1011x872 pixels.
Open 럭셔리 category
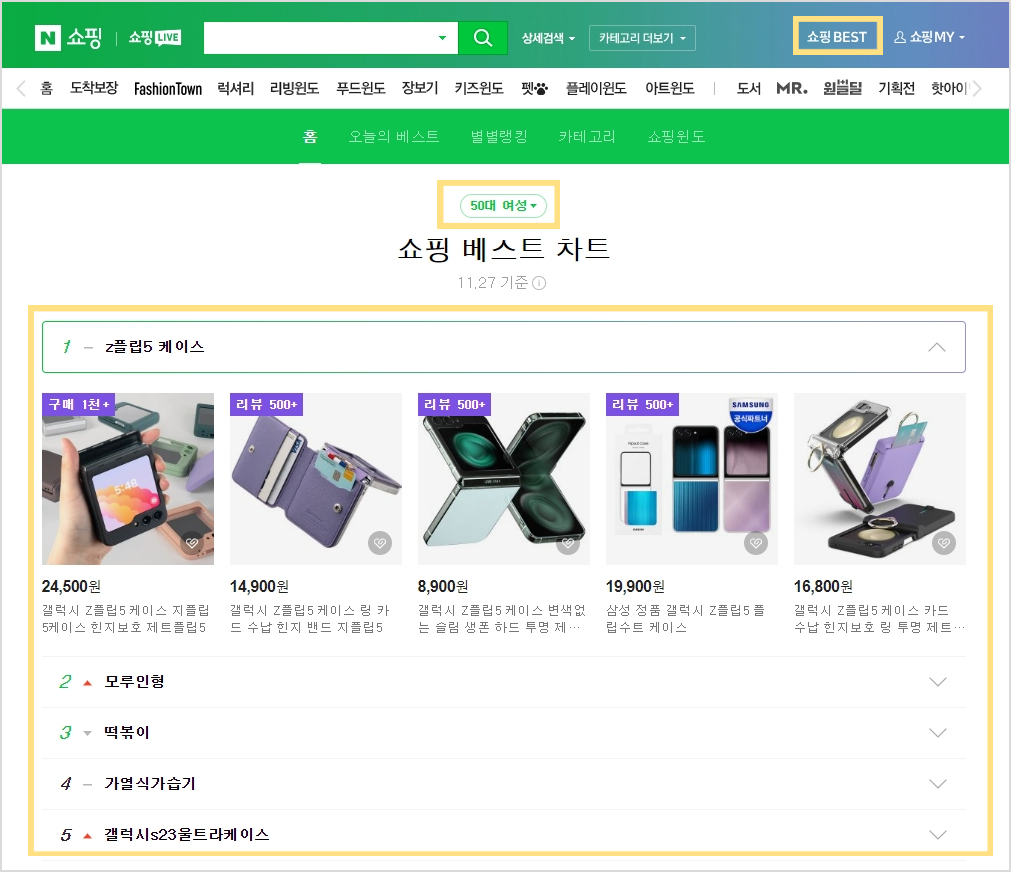click(x=235, y=88)
